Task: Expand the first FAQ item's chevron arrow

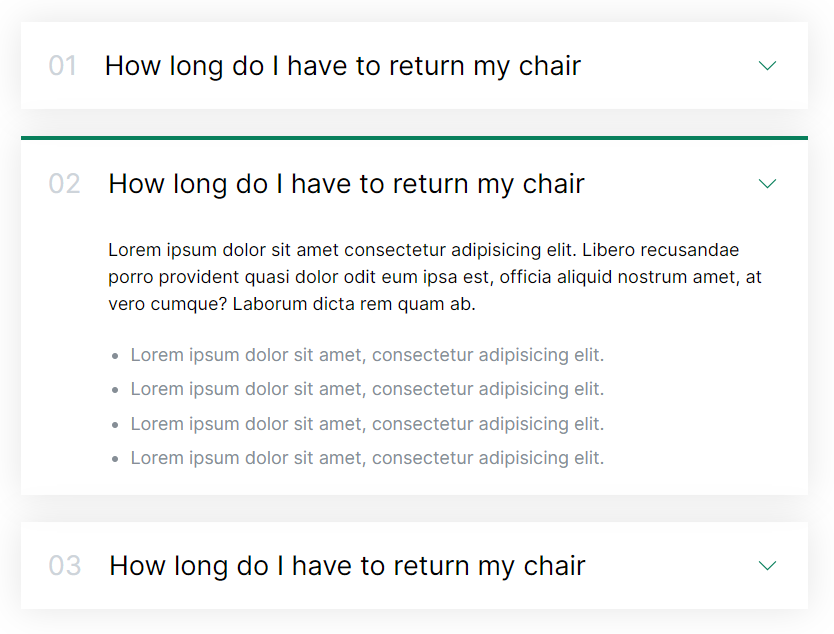Action: [x=767, y=66]
